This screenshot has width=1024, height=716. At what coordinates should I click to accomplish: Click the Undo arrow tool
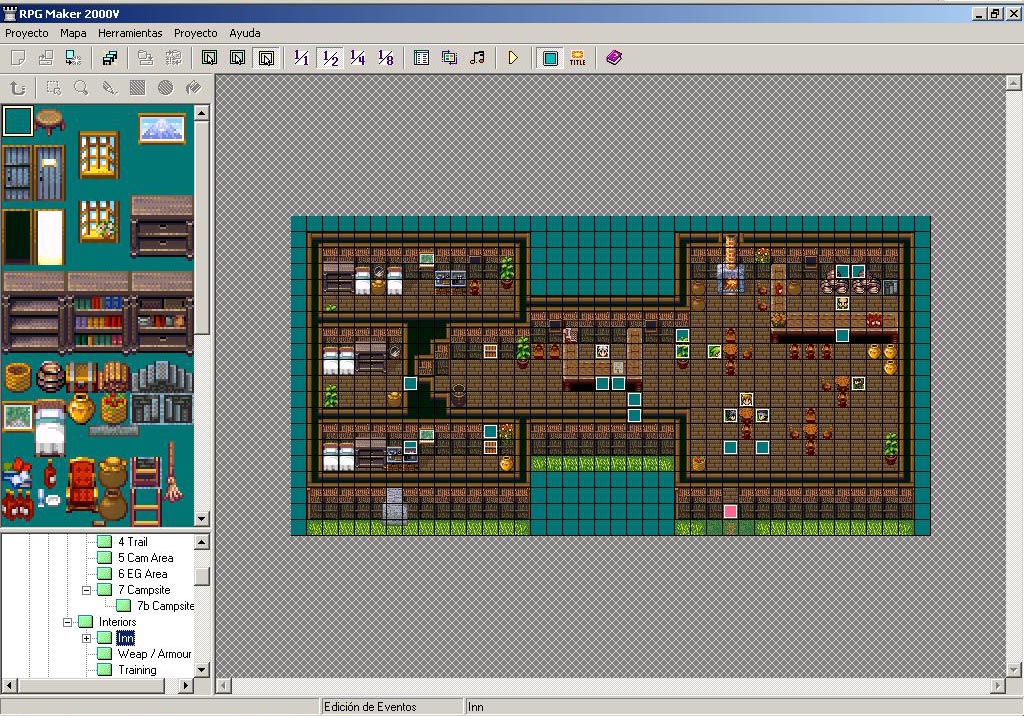[x=18, y=88]
